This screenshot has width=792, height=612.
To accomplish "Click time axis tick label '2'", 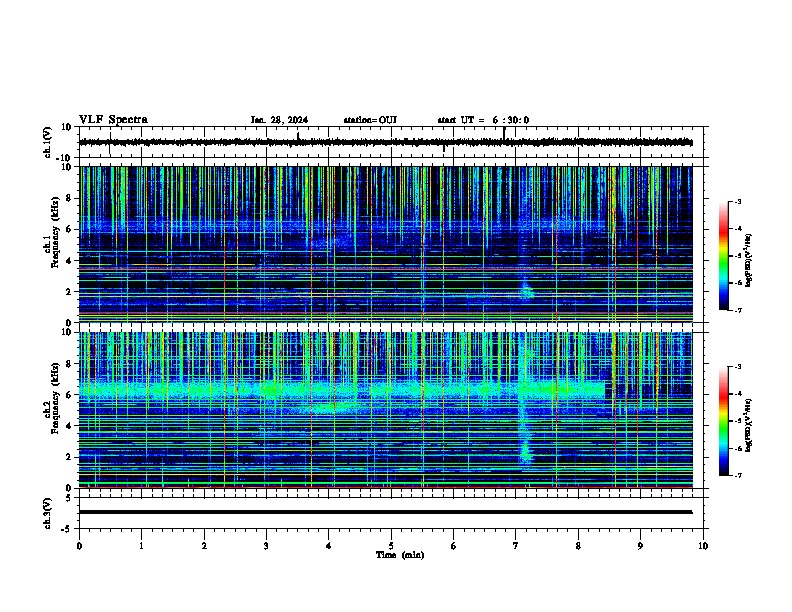I will 204,546.
